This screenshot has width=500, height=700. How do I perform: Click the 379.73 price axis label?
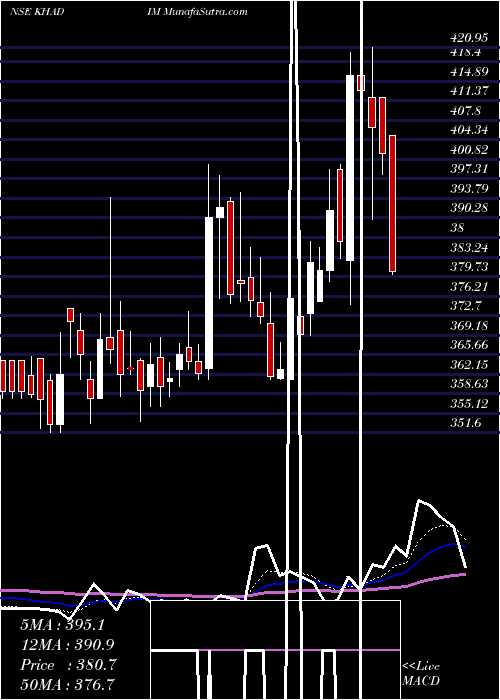pyautogui.click(x=468, y=267)
